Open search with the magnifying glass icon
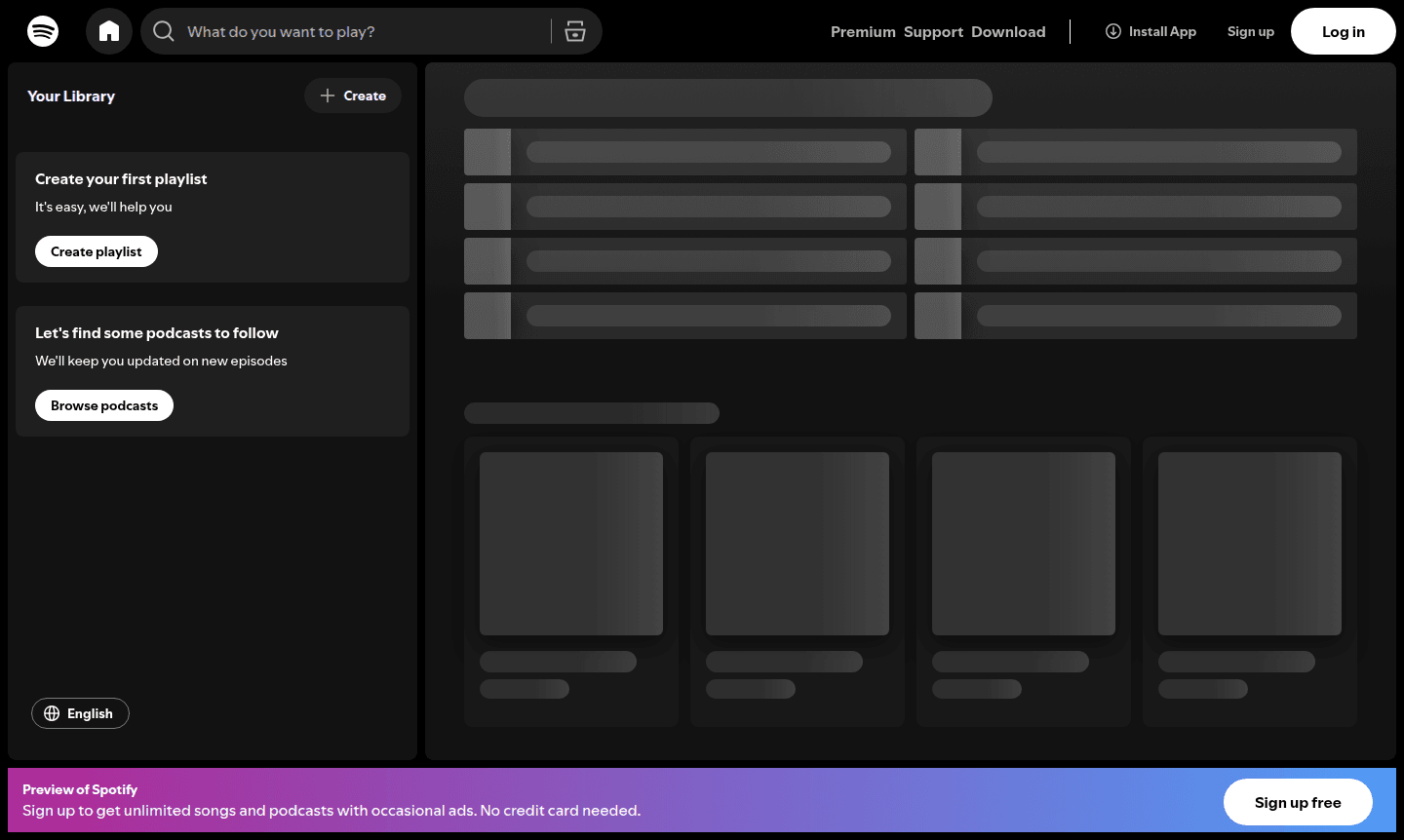The width and height of the screenshot is (1404, 840). pyautogui.click(x=163, y=30)
